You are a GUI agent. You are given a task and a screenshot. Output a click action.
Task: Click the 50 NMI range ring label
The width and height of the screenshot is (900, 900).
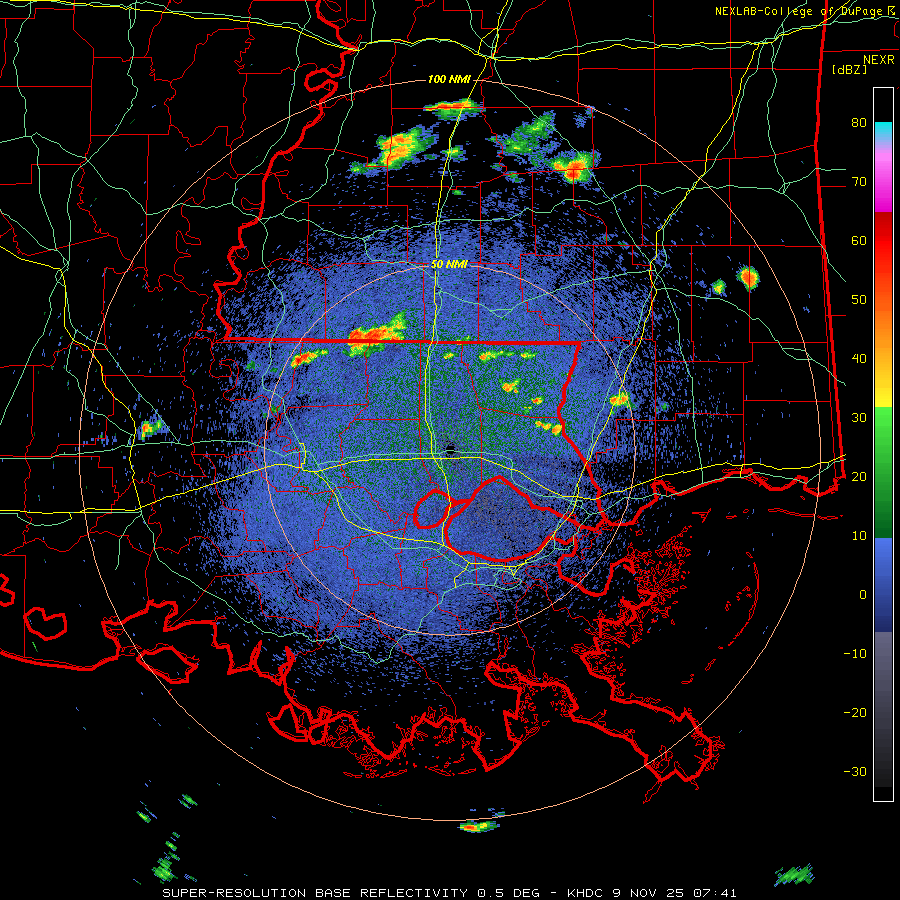click(x=449, y=265)
